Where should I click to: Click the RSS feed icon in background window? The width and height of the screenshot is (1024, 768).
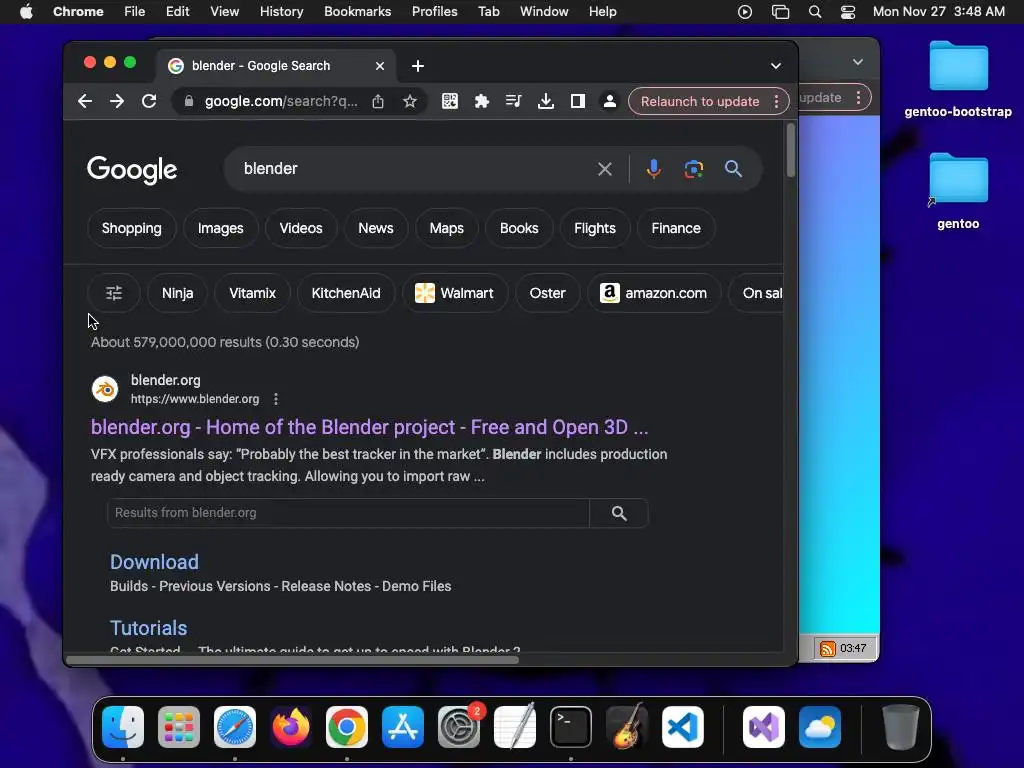pyautogui.click(x=827, y=648)
